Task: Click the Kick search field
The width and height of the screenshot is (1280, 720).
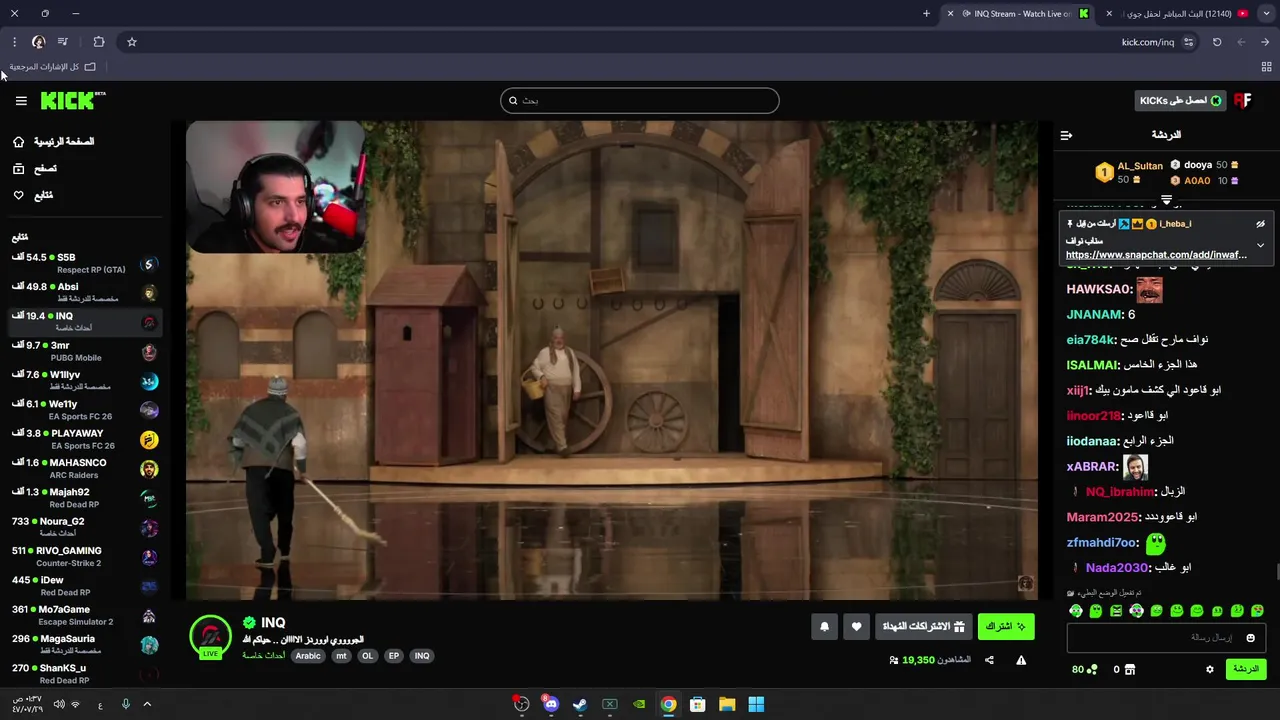Action: [x=640, y=100]
